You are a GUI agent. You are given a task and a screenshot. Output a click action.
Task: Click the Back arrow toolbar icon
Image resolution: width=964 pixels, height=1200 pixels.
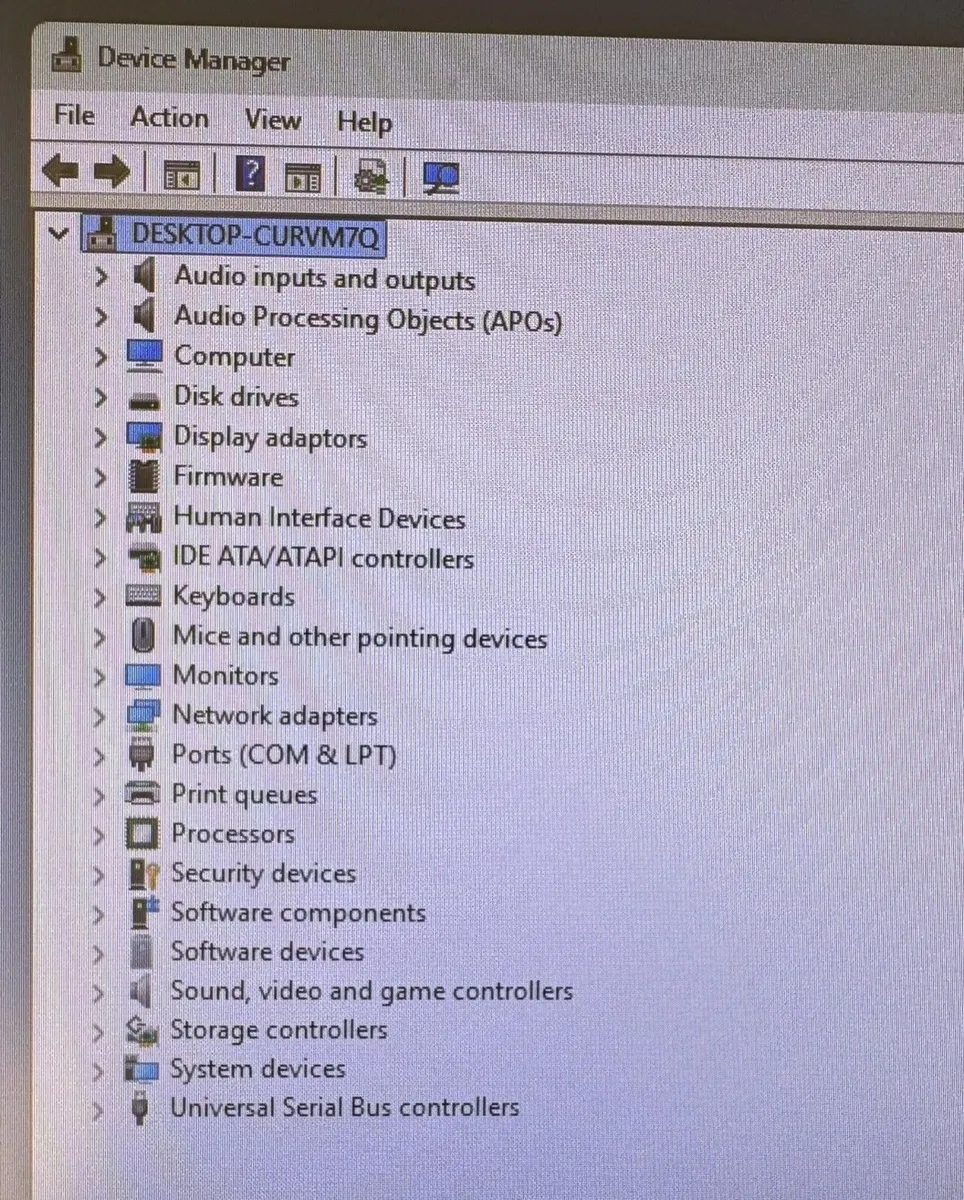(61, 173)
